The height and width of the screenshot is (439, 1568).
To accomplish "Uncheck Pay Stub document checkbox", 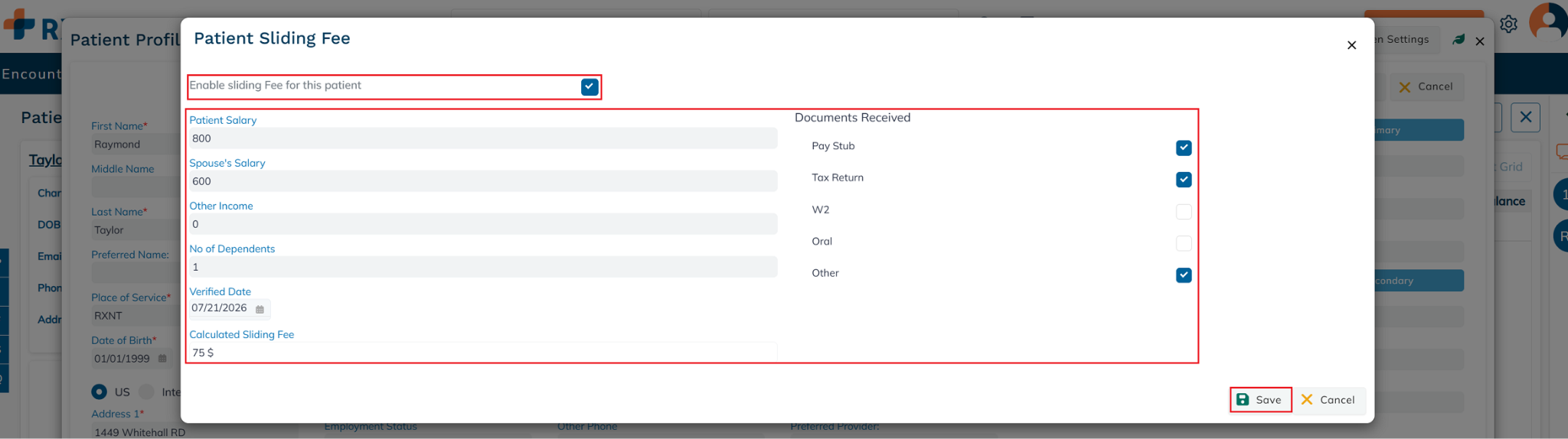I will pyautogui.click(x=1184, y=148).
